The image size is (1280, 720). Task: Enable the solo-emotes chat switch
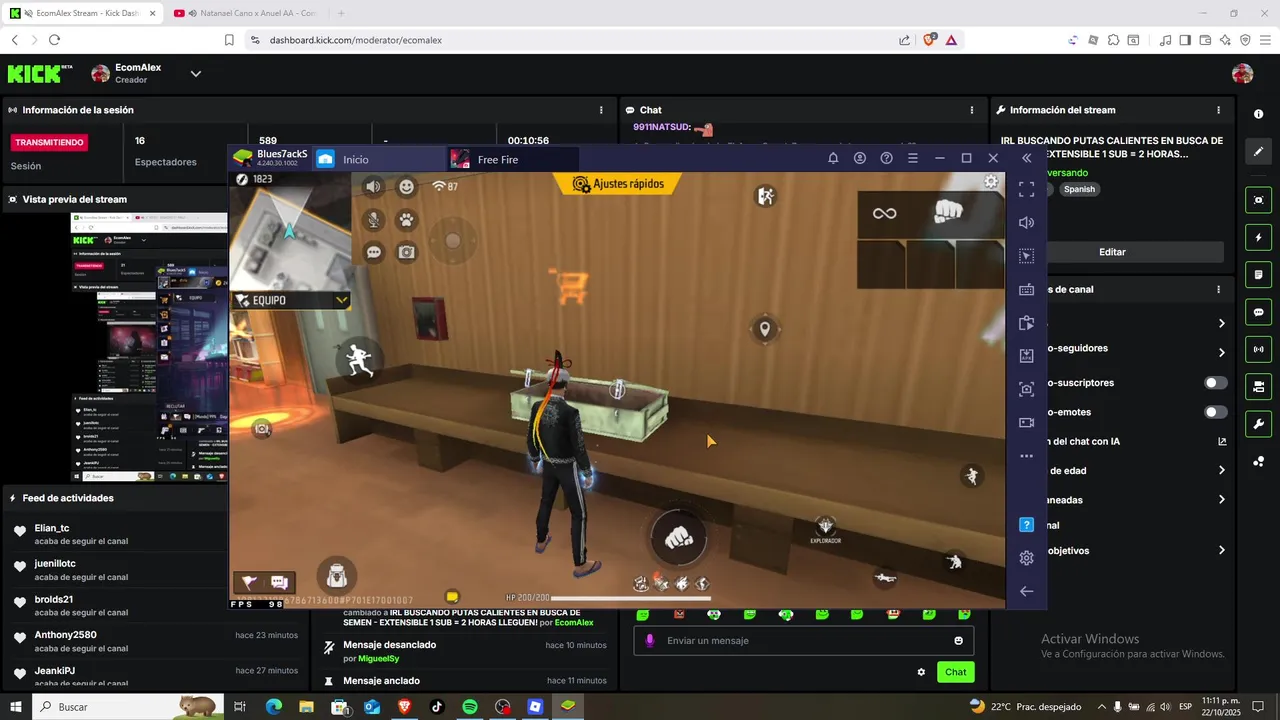(x=1215, y=412)
